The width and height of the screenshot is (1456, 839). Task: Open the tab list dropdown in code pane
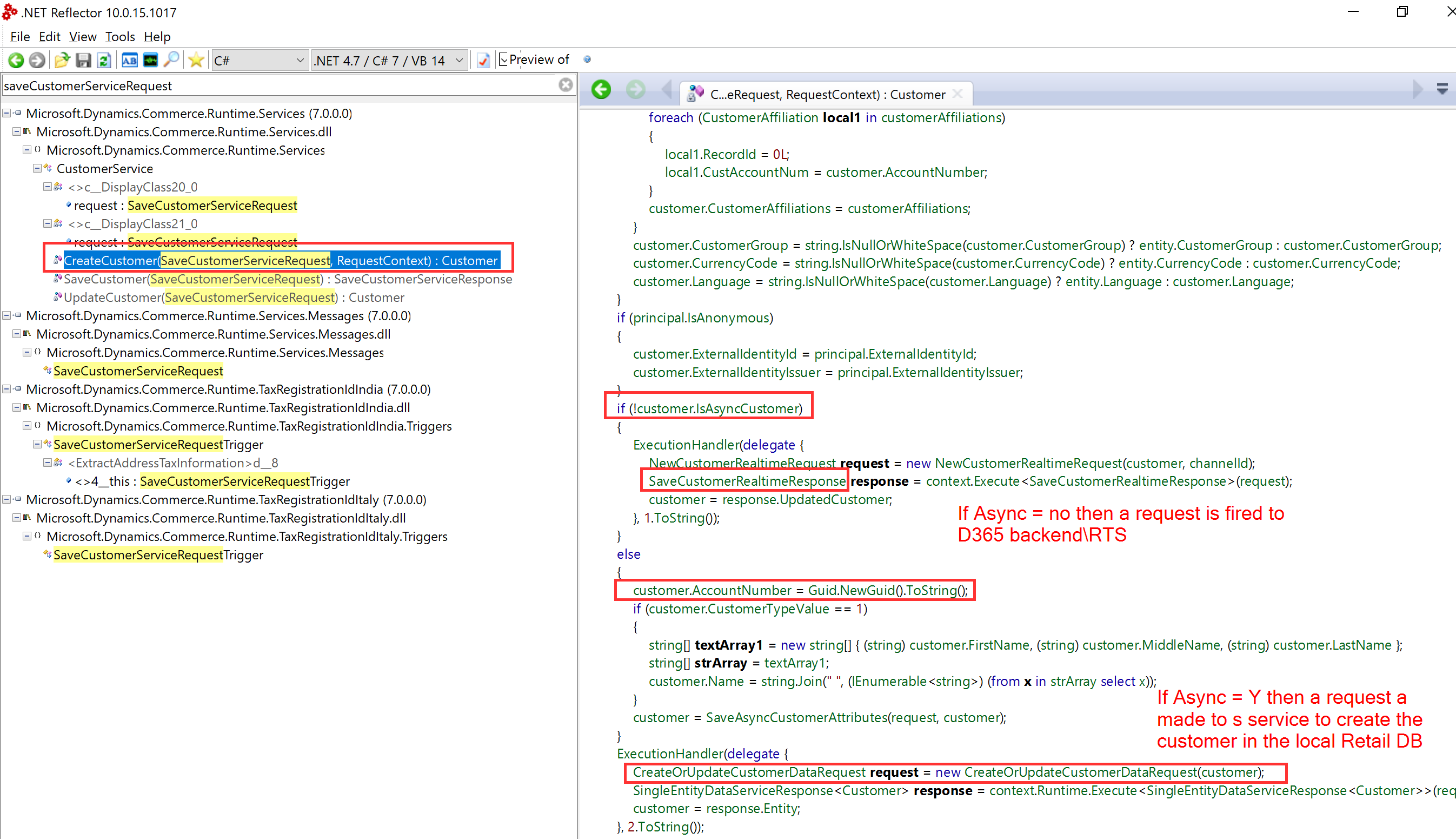[x=1442, y=89]
